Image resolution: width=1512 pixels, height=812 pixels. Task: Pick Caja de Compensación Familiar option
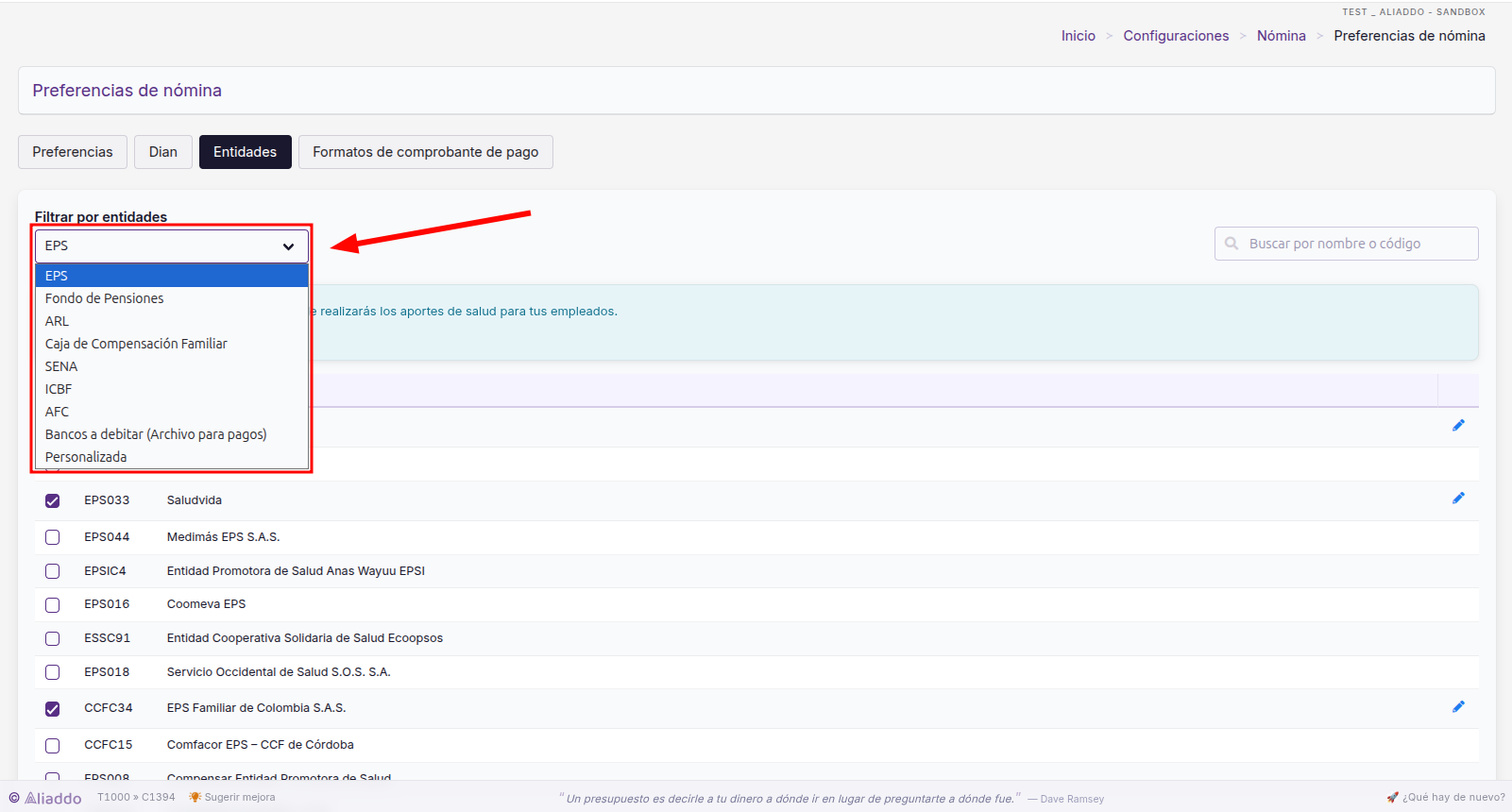pyautogui.click(x=172, y=344)
